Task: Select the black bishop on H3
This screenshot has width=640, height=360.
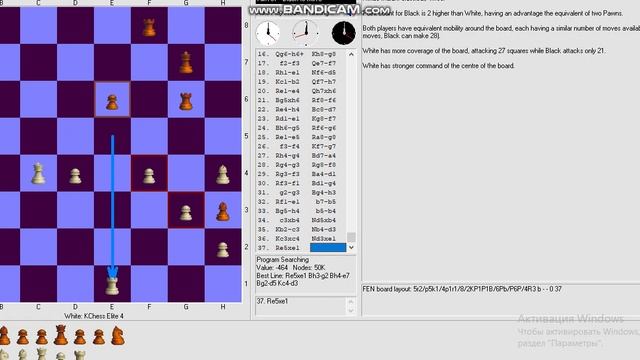Action: [223, 211]
